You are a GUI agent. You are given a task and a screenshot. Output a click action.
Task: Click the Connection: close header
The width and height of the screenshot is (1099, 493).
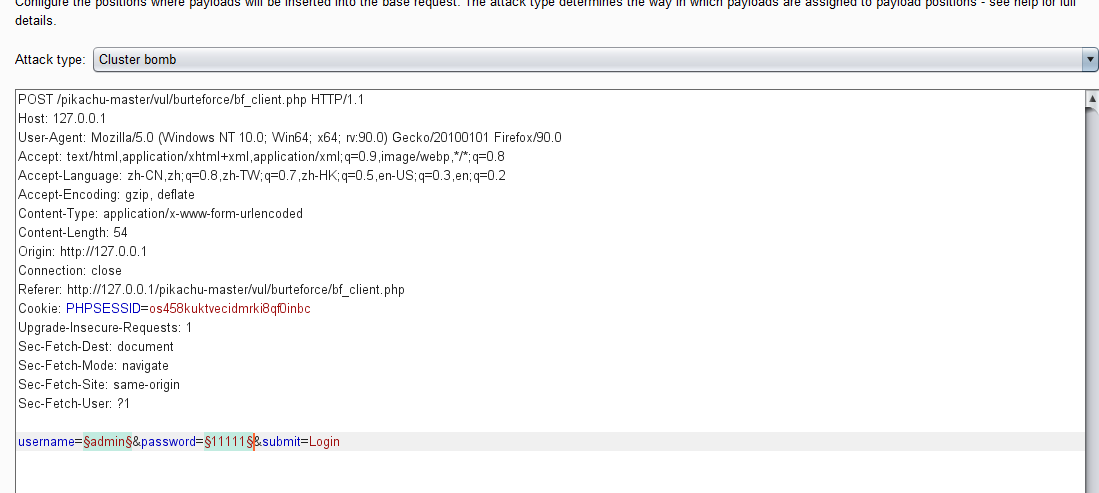click(x=70, y=271)
